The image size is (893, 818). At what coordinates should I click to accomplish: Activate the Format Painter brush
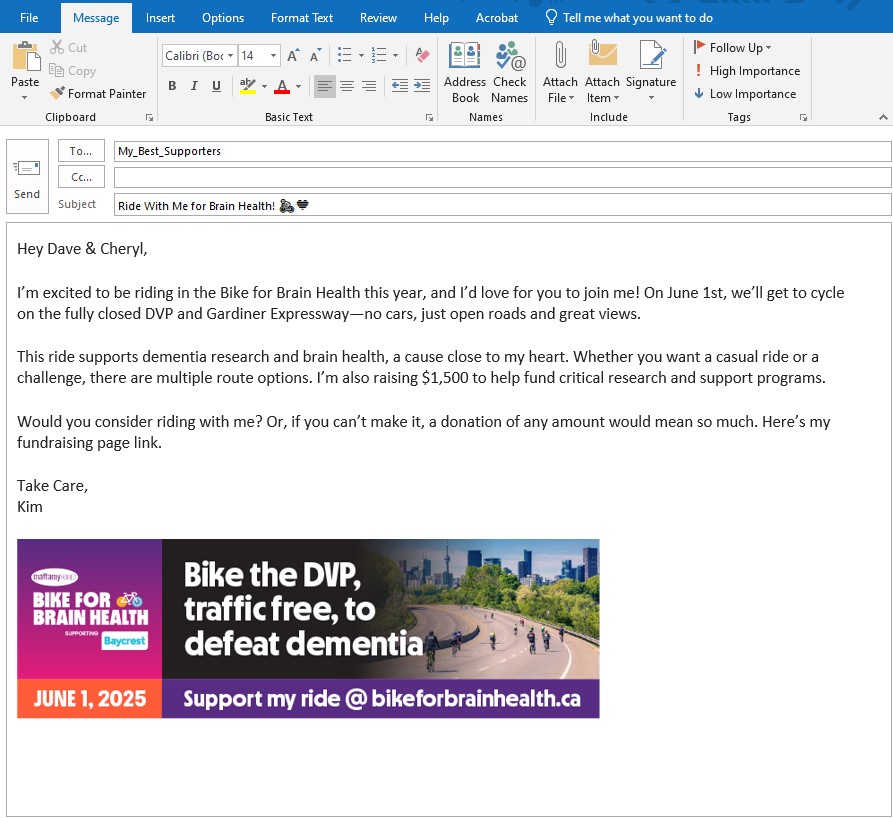point(97,93)
